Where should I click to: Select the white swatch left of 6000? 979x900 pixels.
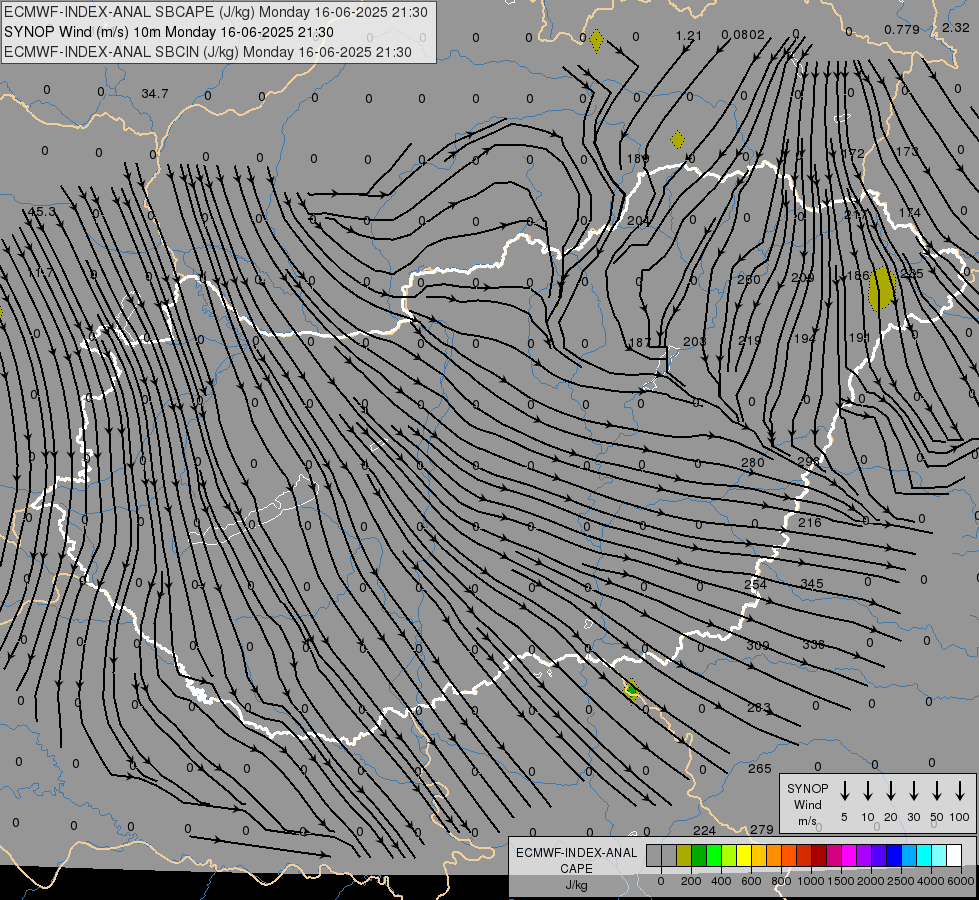pos(954,856)
